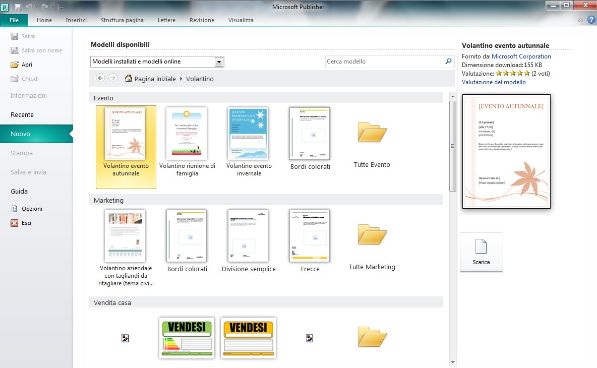The height and width of the screenshot is (368, 597).
Task: Open the Visualizza ribbon tab
Action: [x=241, y=20]
